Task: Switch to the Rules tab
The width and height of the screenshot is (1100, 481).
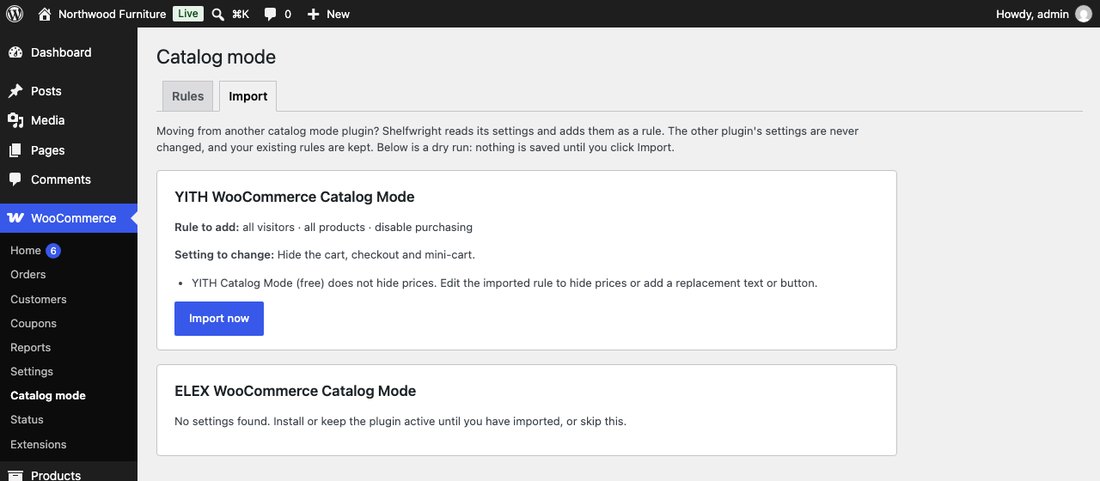Action: [188, 96]
